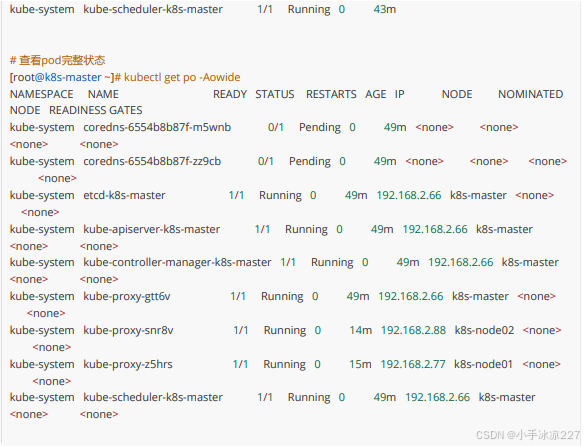Viewport: 584px width, 446px height.
Task: Click the RESTARTS column header
Action: click(x=331, y=94)
